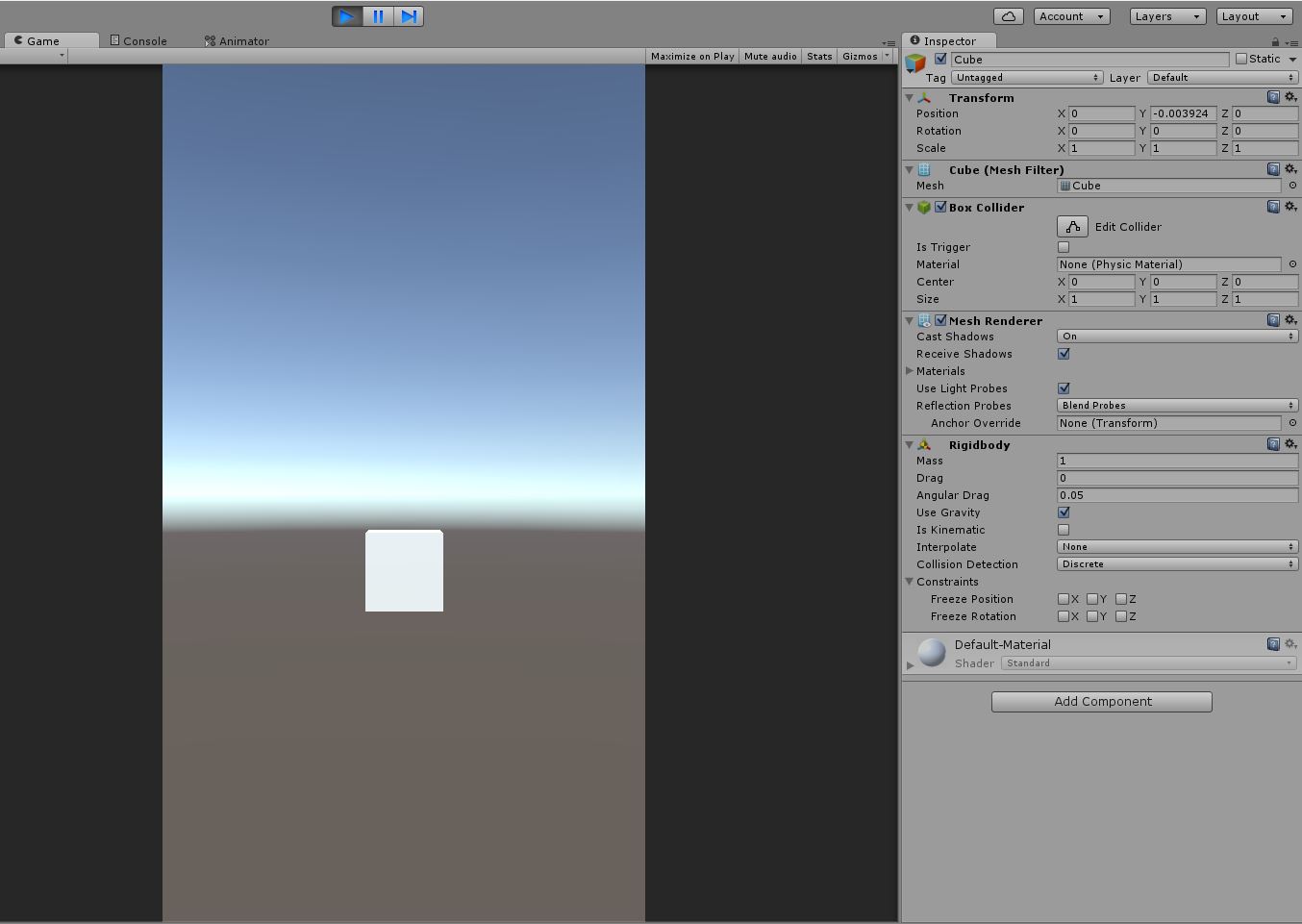Viewport: 1302px width, 924px height.
Task: Open the Transform help icon
Action: coord(1273,97)
